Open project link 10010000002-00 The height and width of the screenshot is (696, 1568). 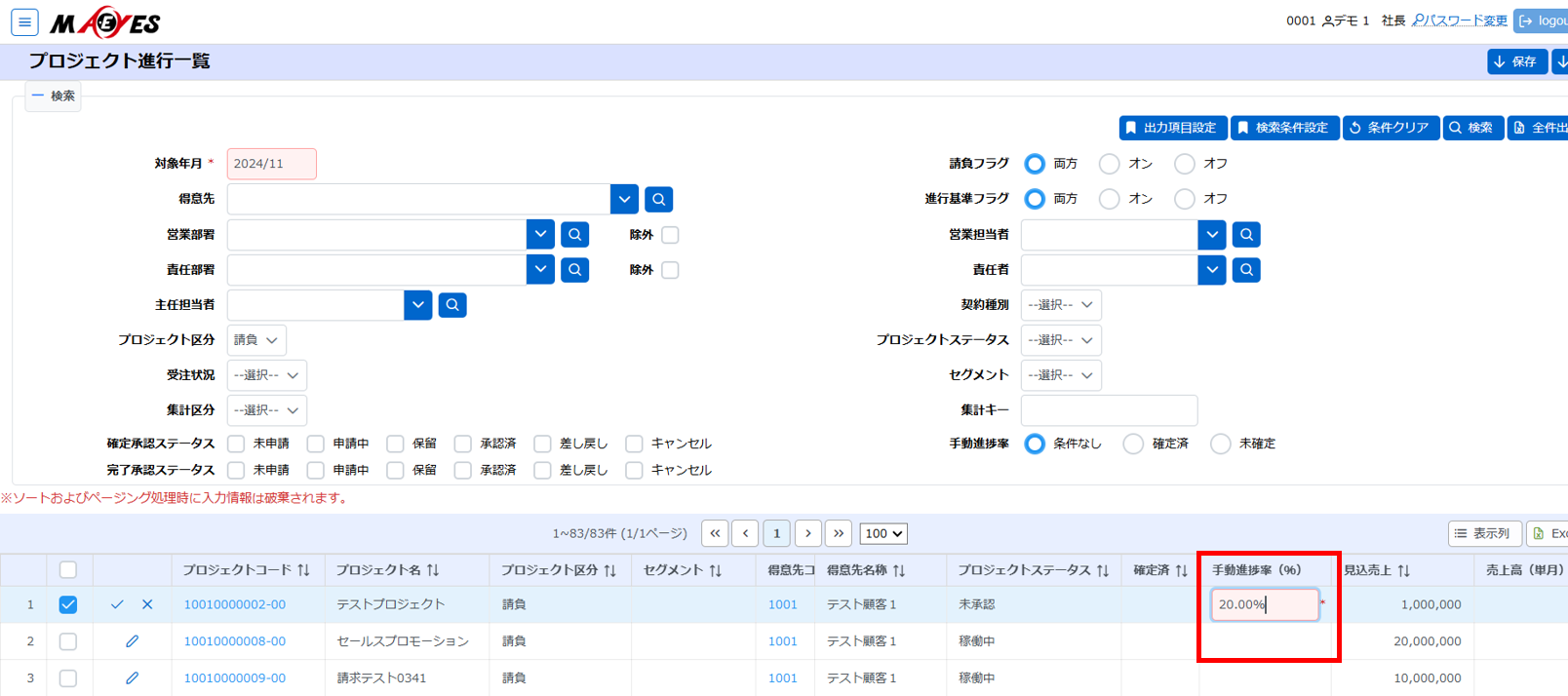pyautogui.click(x=235, y=604)
